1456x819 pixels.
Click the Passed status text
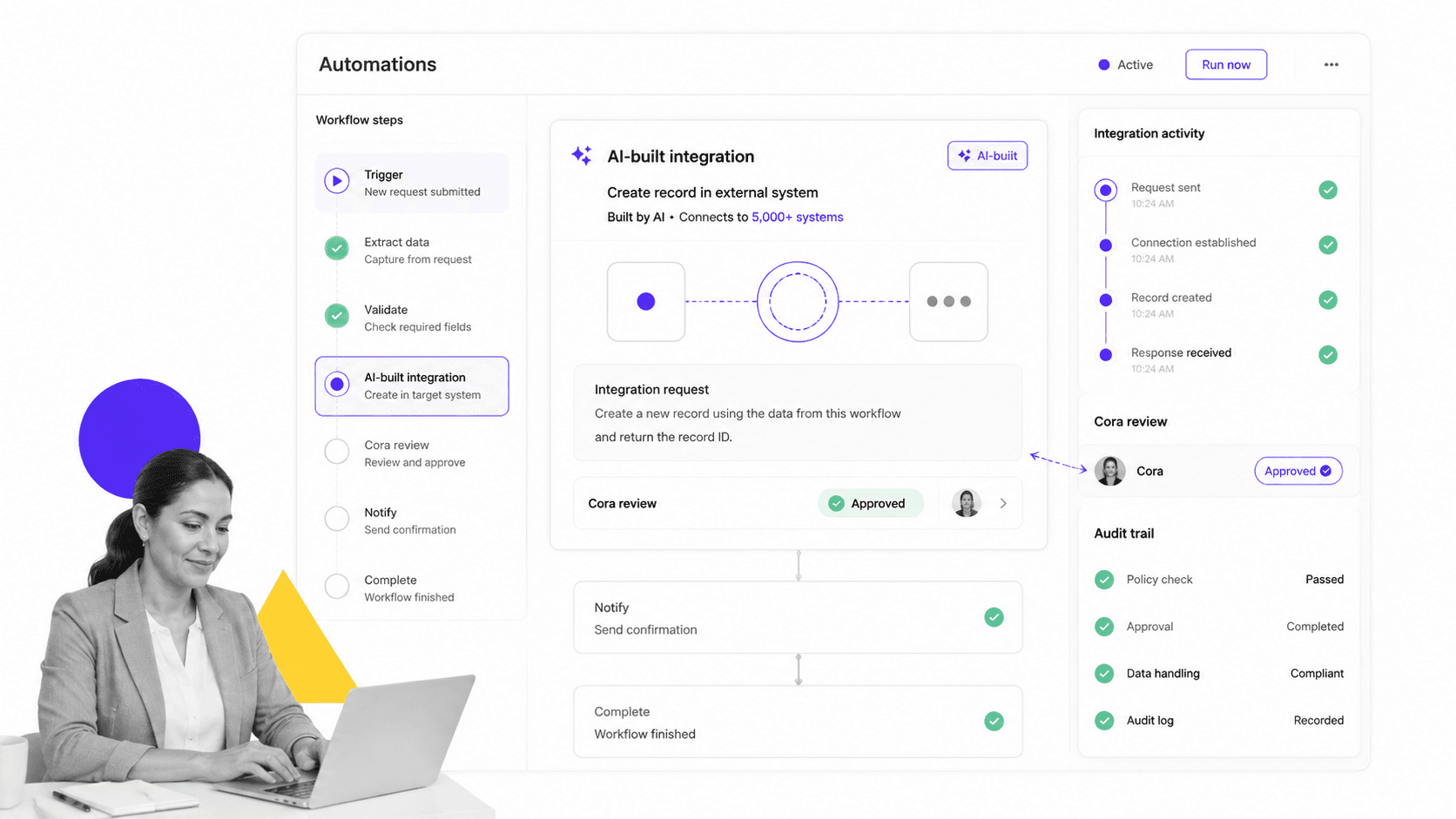(x=1325, y=580)
